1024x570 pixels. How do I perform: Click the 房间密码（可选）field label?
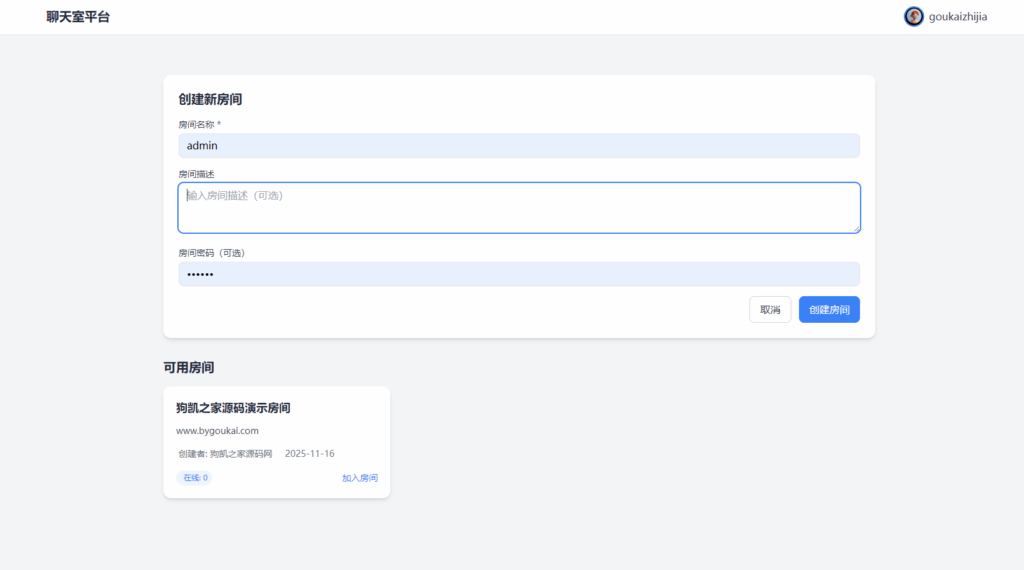pos(211,253)
